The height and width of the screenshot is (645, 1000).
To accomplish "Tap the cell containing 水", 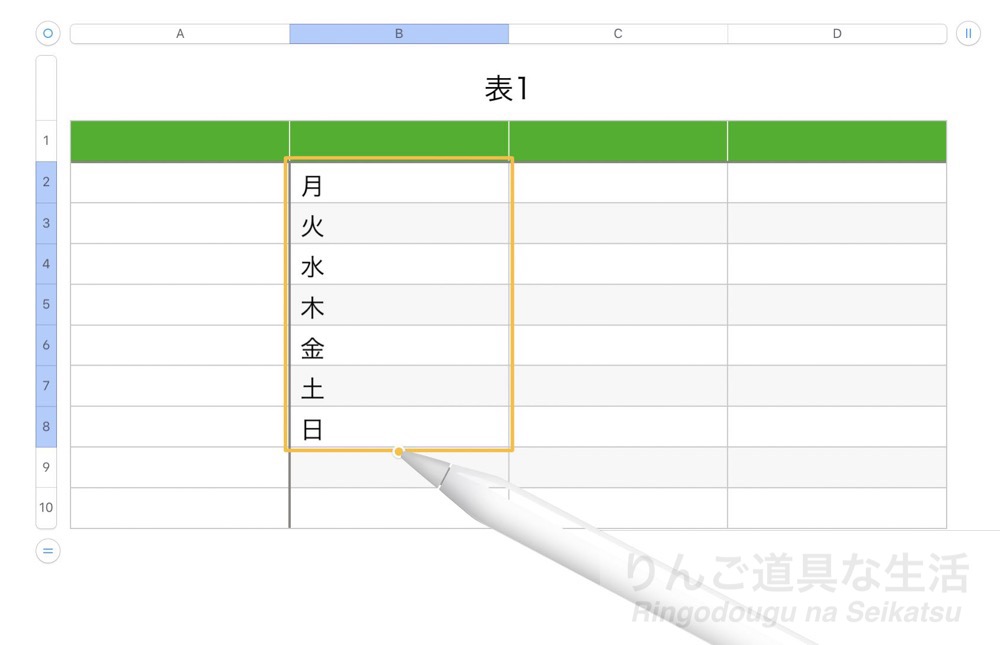I will [398, 264].
